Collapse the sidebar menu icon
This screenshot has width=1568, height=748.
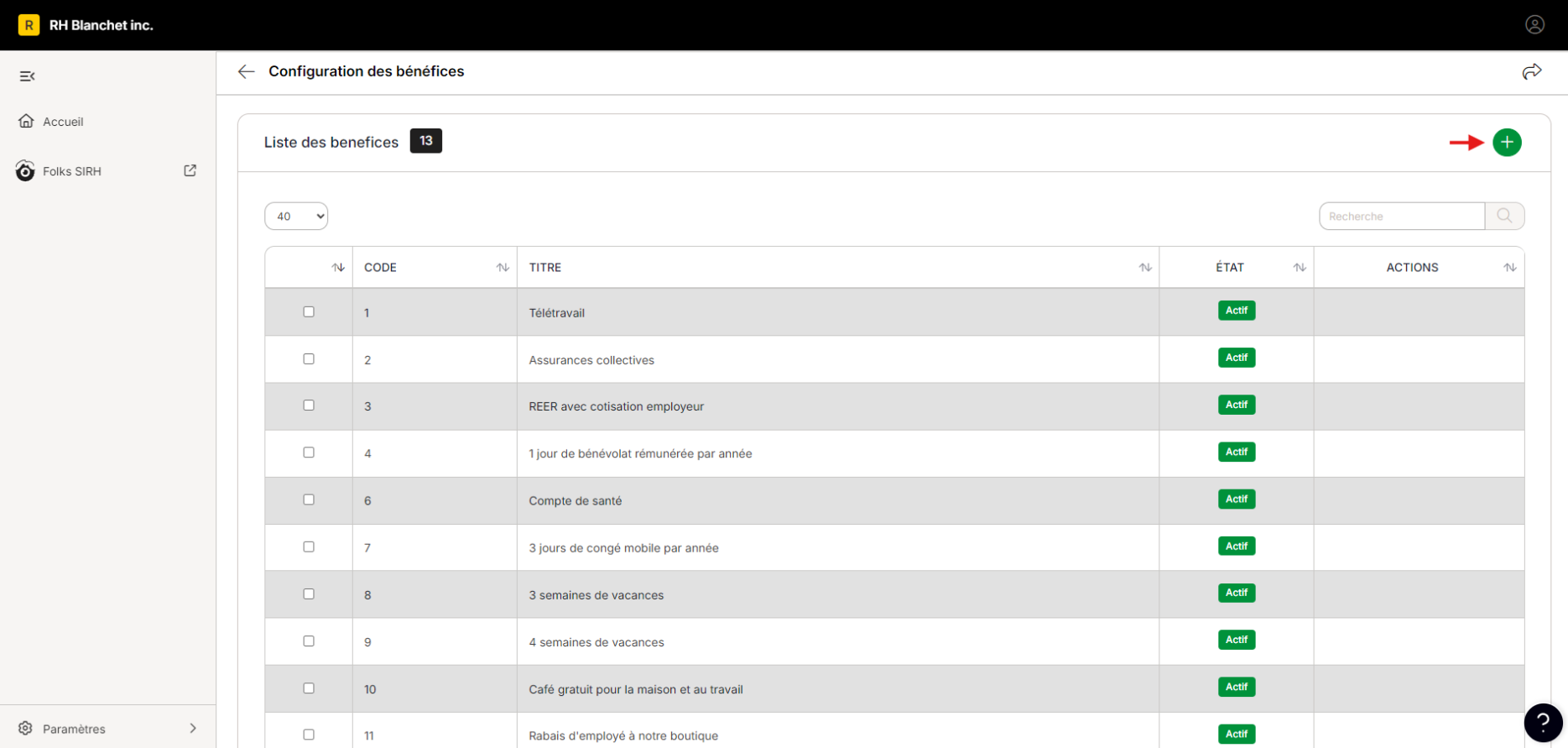(x=27, y=76)
